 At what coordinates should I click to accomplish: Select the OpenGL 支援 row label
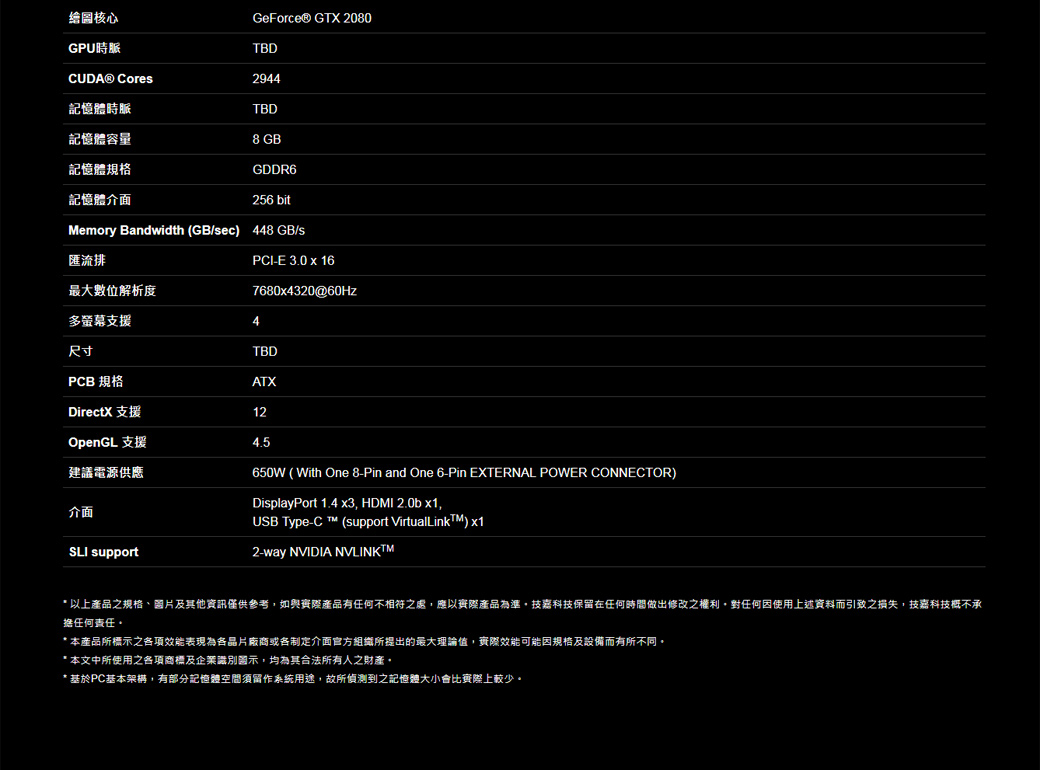click(x=107, y=442)
